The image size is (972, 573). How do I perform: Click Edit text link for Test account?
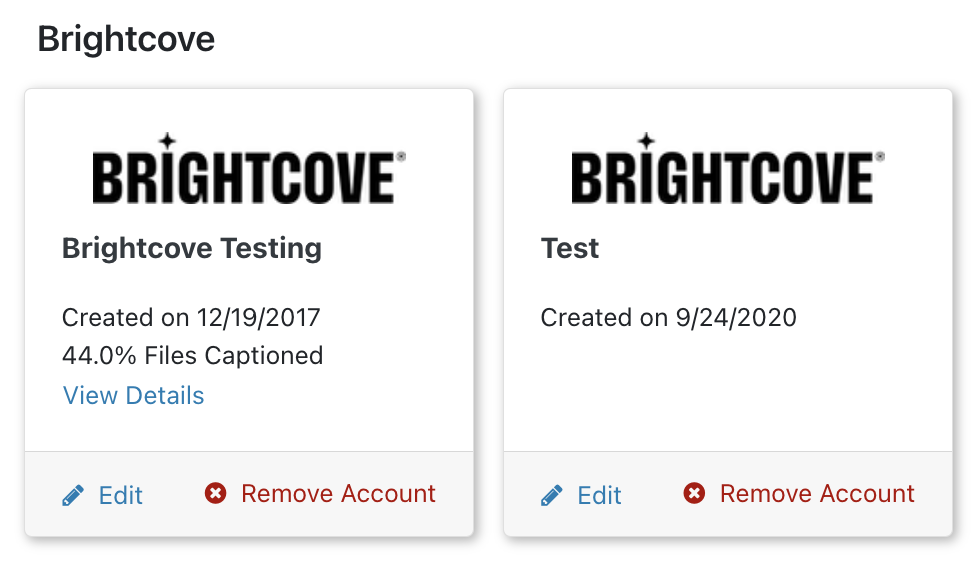tap(599, 495)
